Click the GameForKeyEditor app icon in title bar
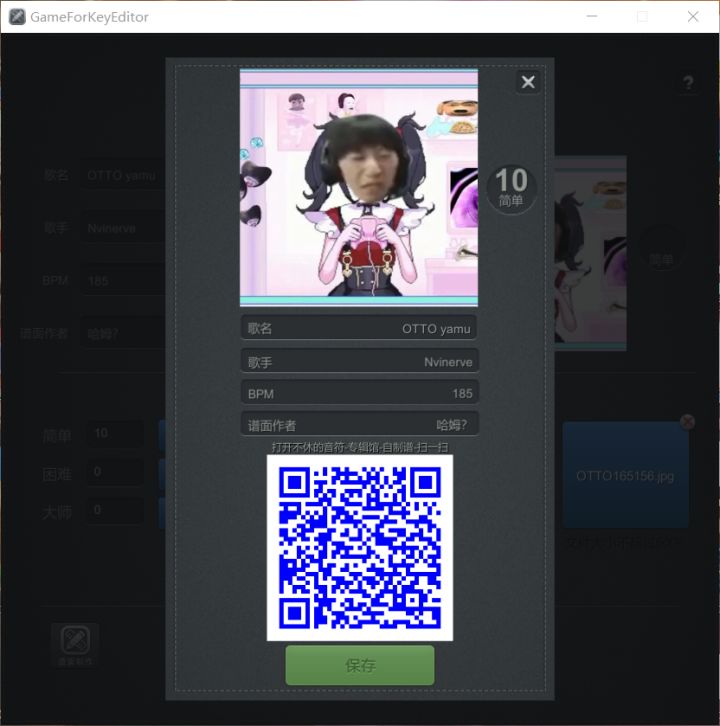Viewport: 720px width, 726px height. point(17,17)
